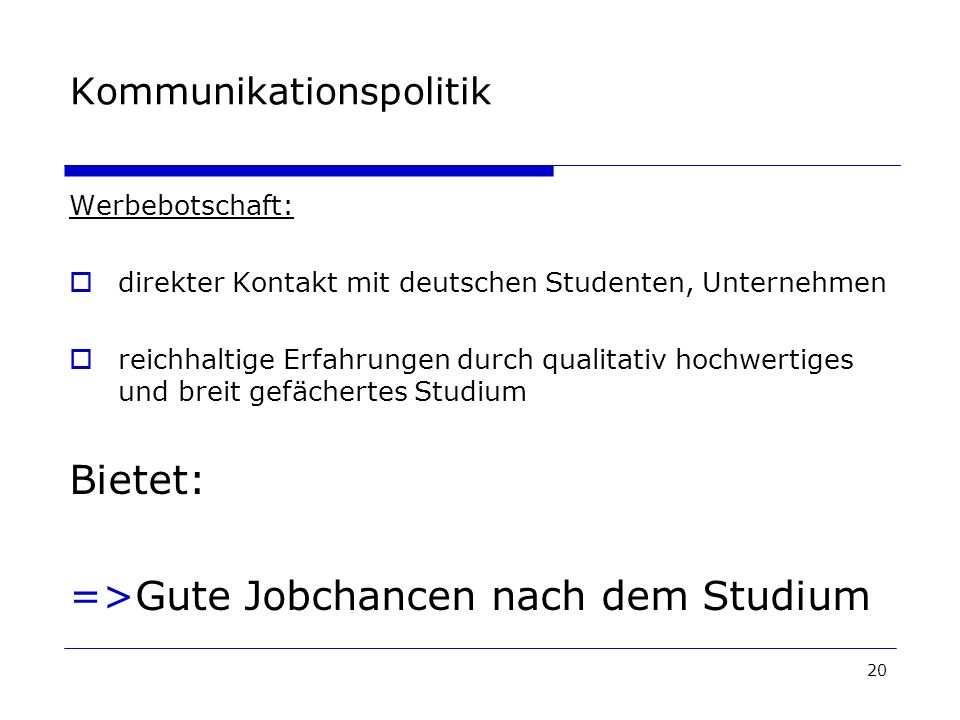Click the thin footer line above page number
This screenshot has width=960, height=720.
[x=480, y=648]
